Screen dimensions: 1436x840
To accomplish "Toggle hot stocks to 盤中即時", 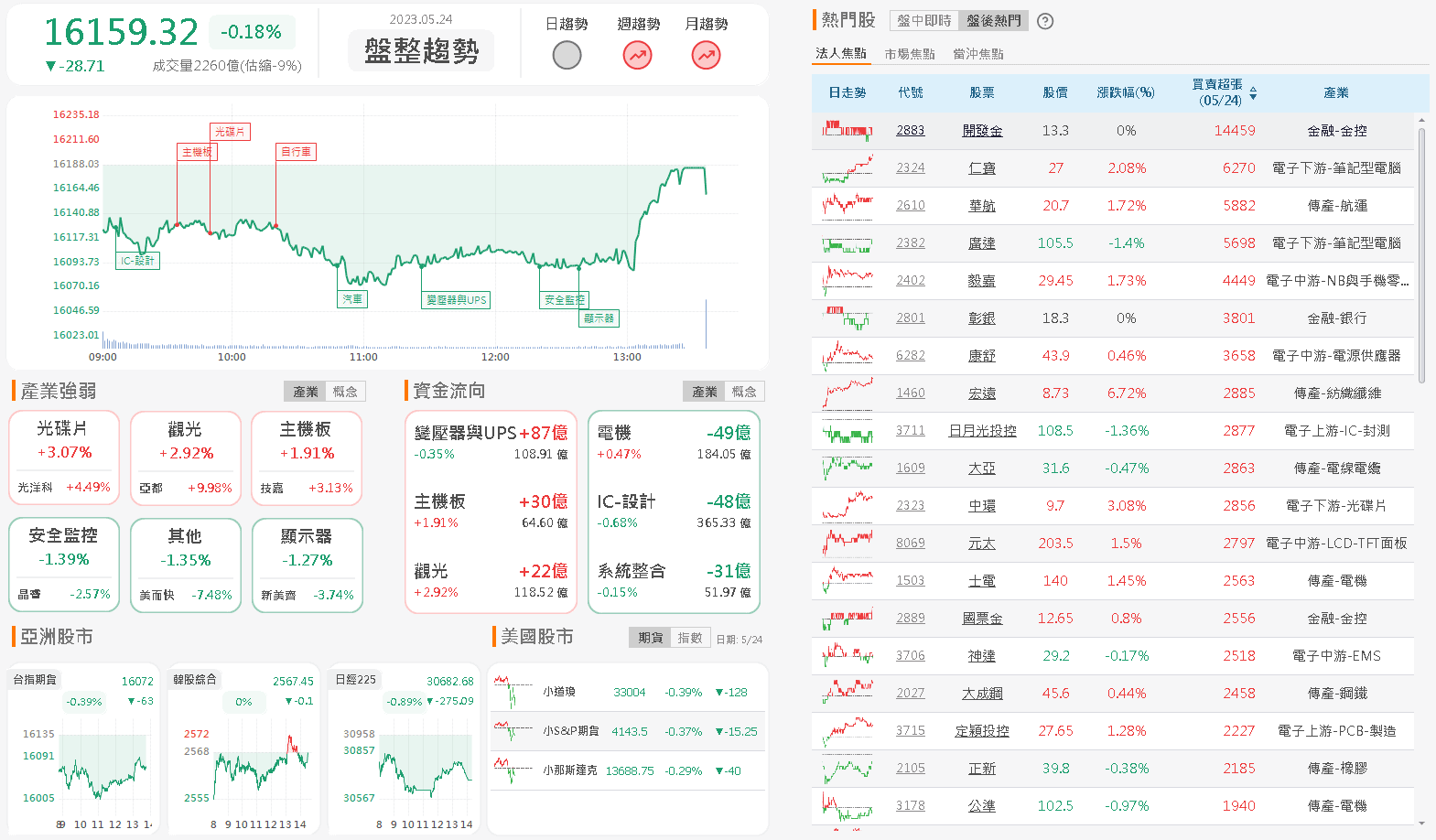I will (x=923, y=21).
